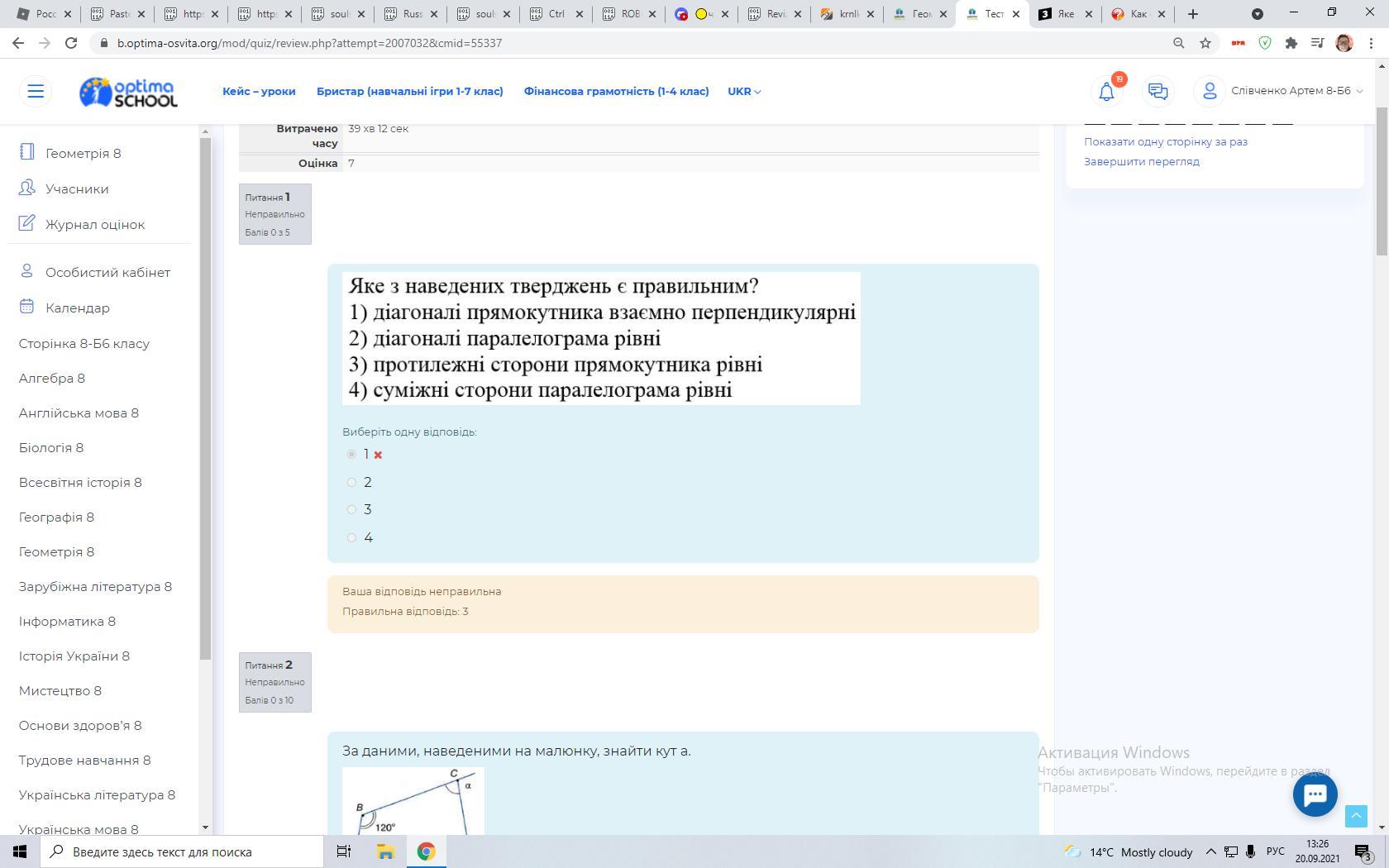Click the browser back arrow
Screen dimensions: 1389x868
click(18, 43)
